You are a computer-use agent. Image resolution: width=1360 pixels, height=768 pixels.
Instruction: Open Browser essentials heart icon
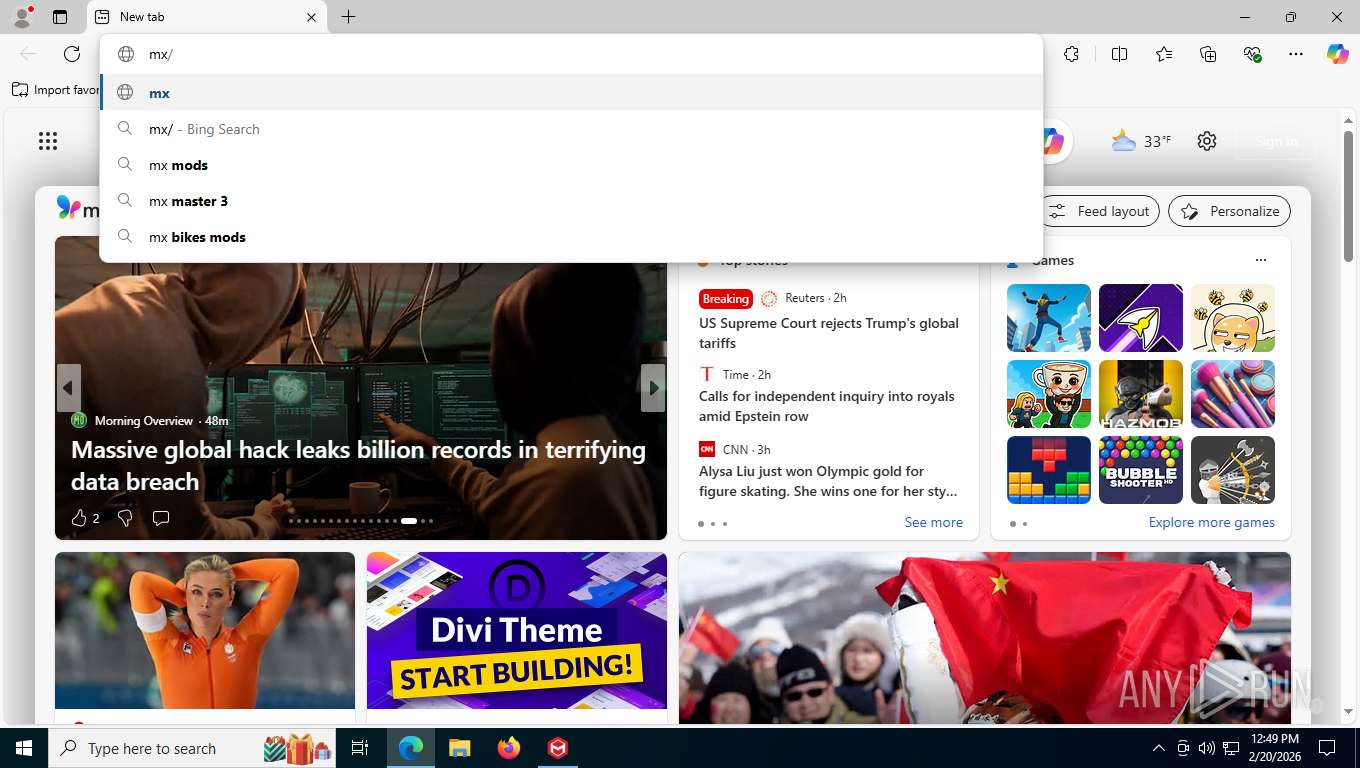coord(1252,54)
